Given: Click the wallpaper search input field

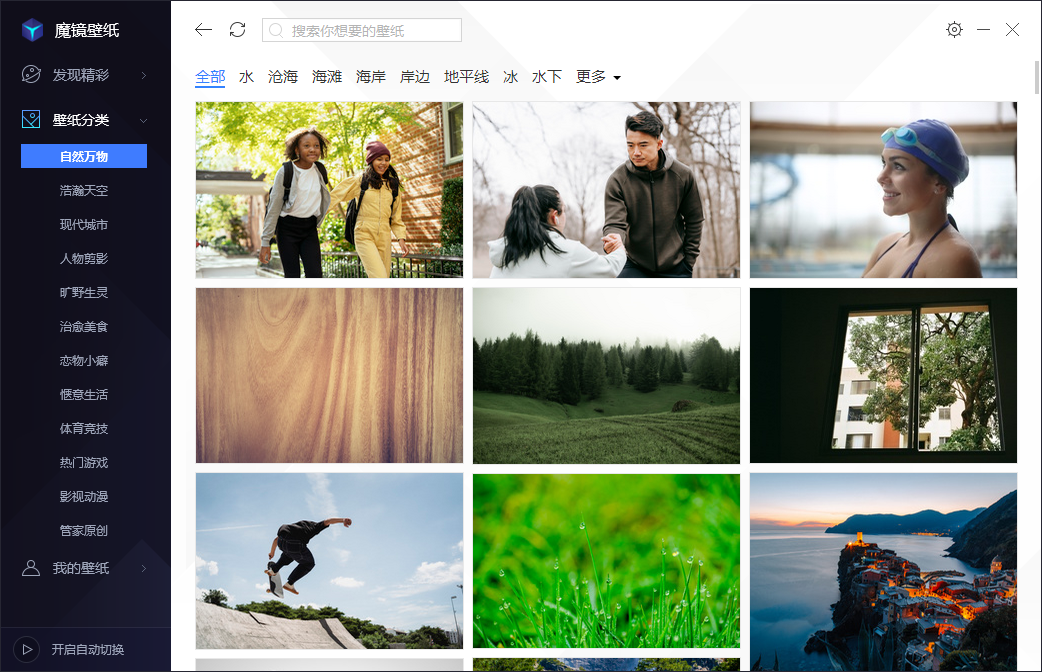Looking at the screenshot, I should (370, 30).
